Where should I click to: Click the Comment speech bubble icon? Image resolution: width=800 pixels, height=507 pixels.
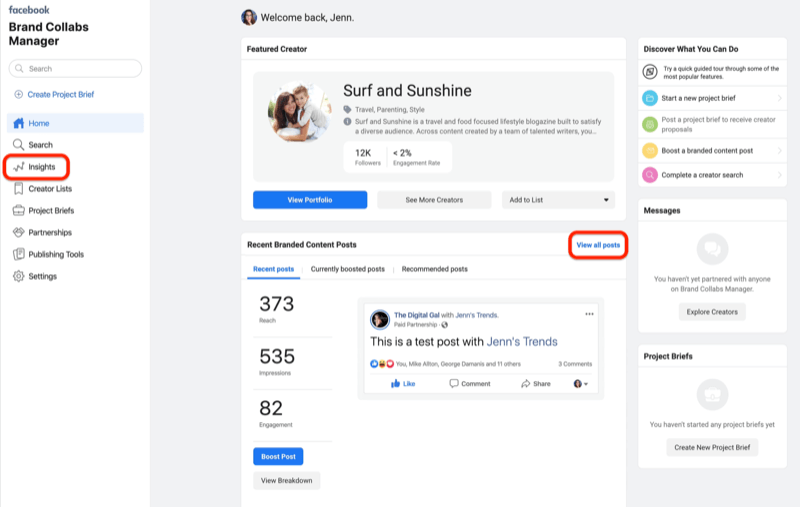(x=454, y=384)
